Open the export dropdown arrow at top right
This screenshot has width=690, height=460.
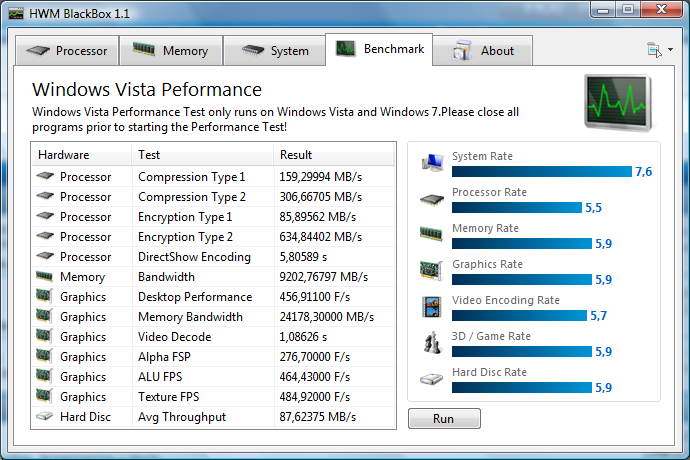pos(670,50)
